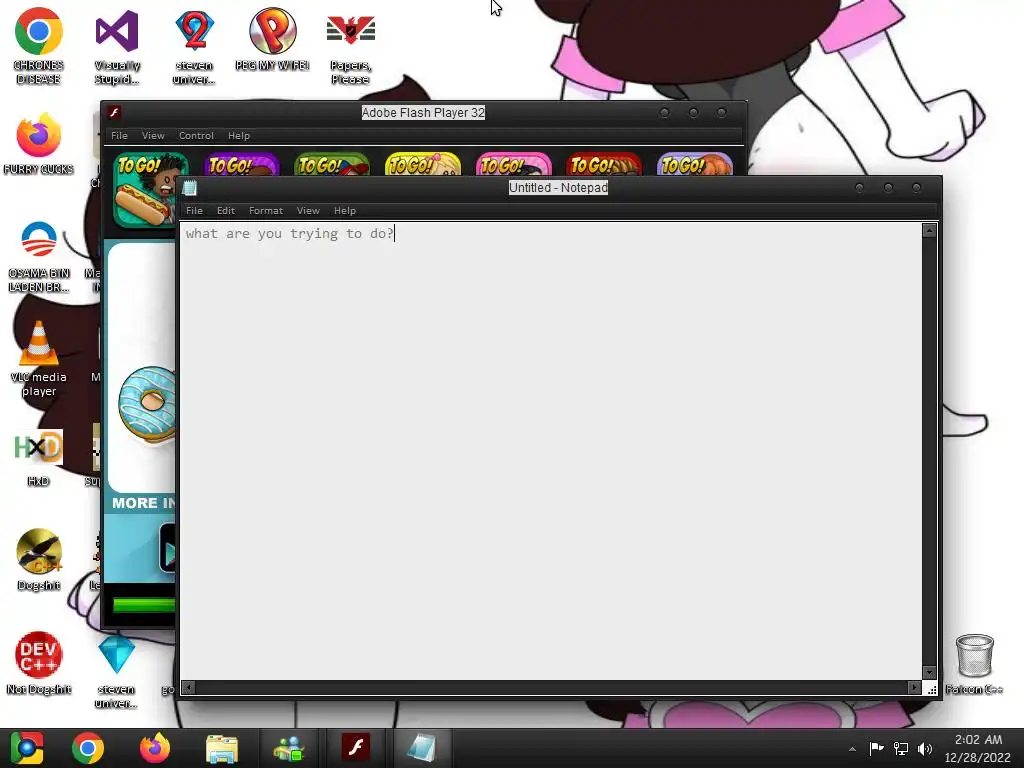Click Notepad vertical scrollbar up arrow
The width and height of the screenshot is (1024, 768).
pyautogui.click(x=929, y=231)
